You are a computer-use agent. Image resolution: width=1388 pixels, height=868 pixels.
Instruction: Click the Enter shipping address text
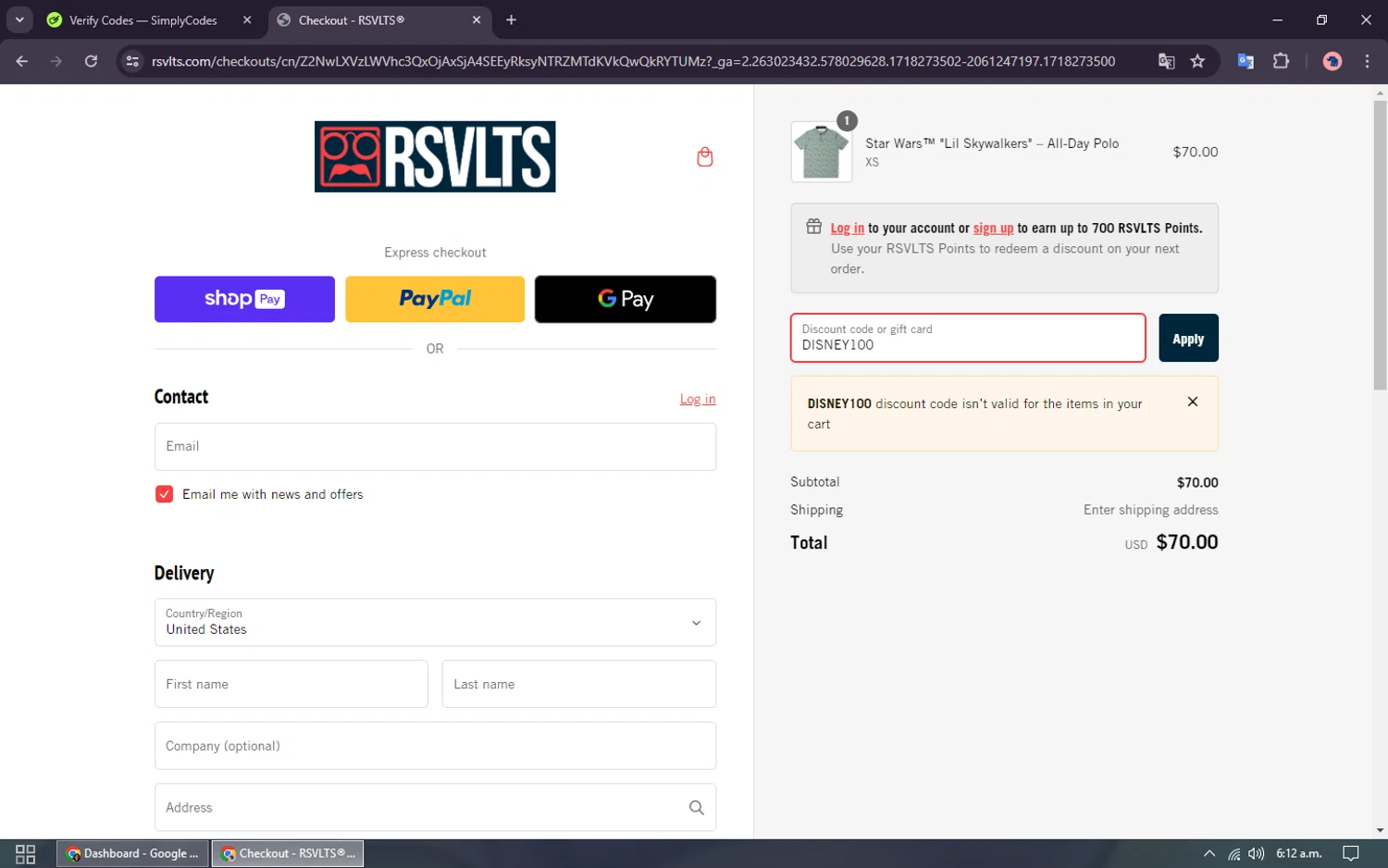click(1150, 510)
